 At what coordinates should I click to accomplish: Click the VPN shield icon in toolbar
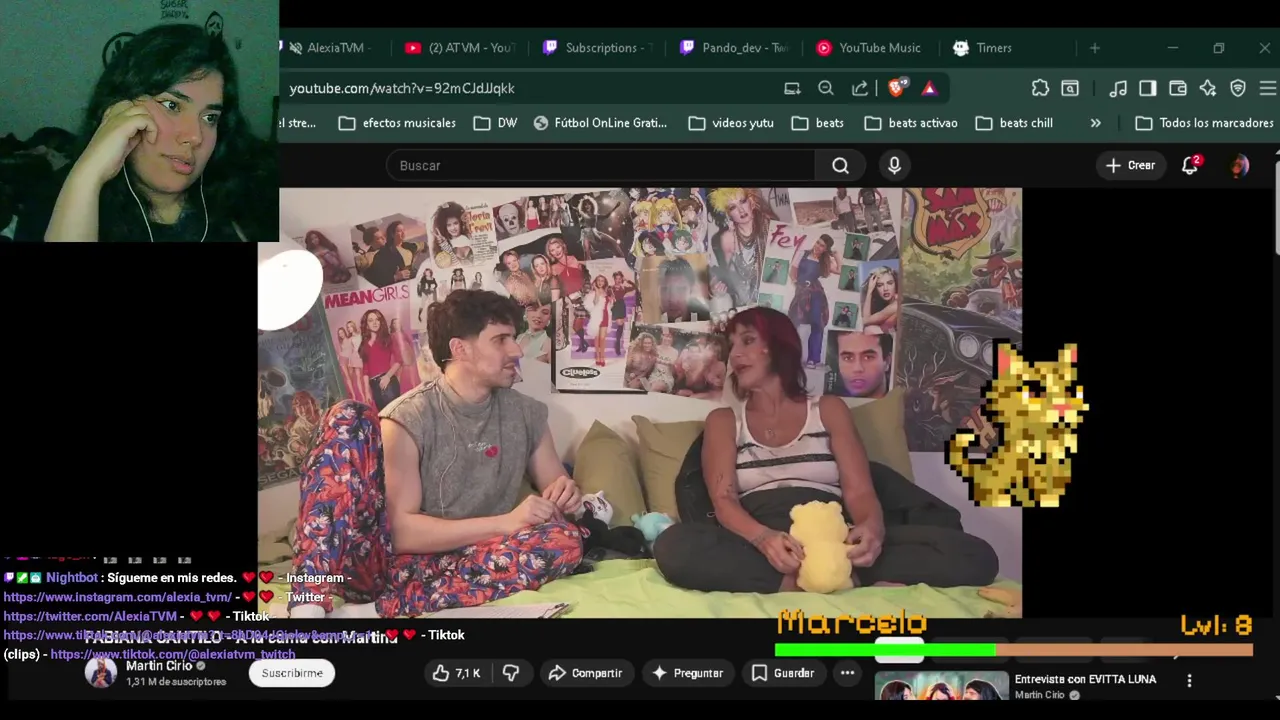(1238, 88)
